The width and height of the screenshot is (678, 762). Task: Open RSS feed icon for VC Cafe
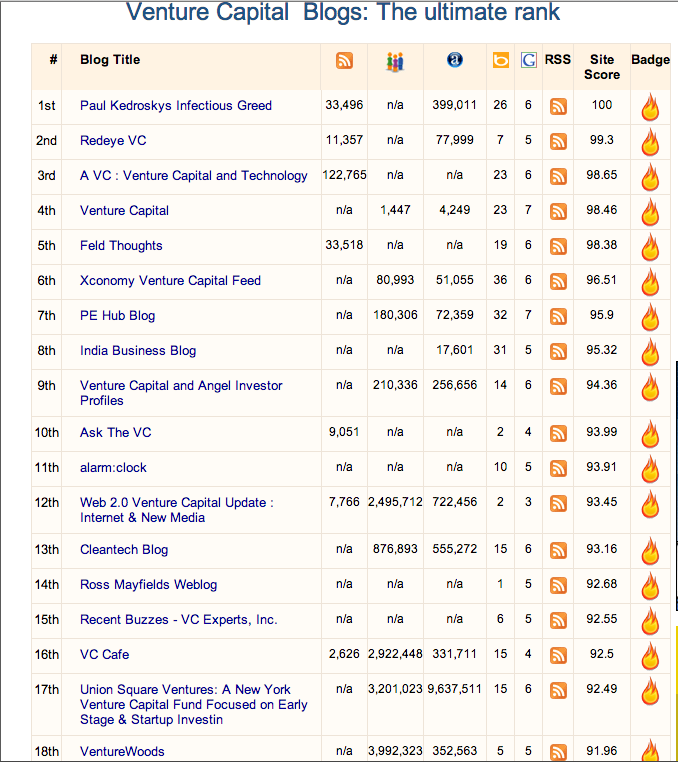click(558, 655)
